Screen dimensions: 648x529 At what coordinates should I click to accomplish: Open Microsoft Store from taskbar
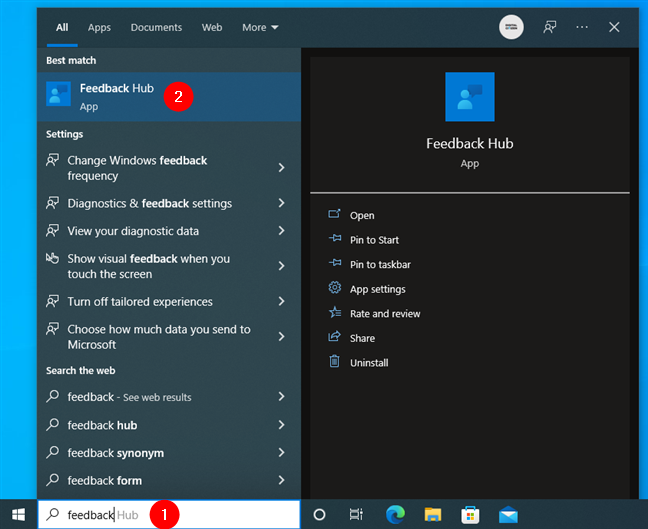(470, 515)
